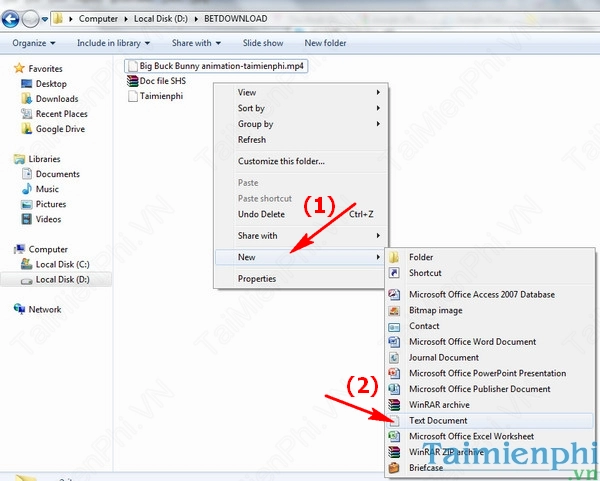
Task: Open the recent locations dropdown arrow
Action: click(x=45, y=19)
